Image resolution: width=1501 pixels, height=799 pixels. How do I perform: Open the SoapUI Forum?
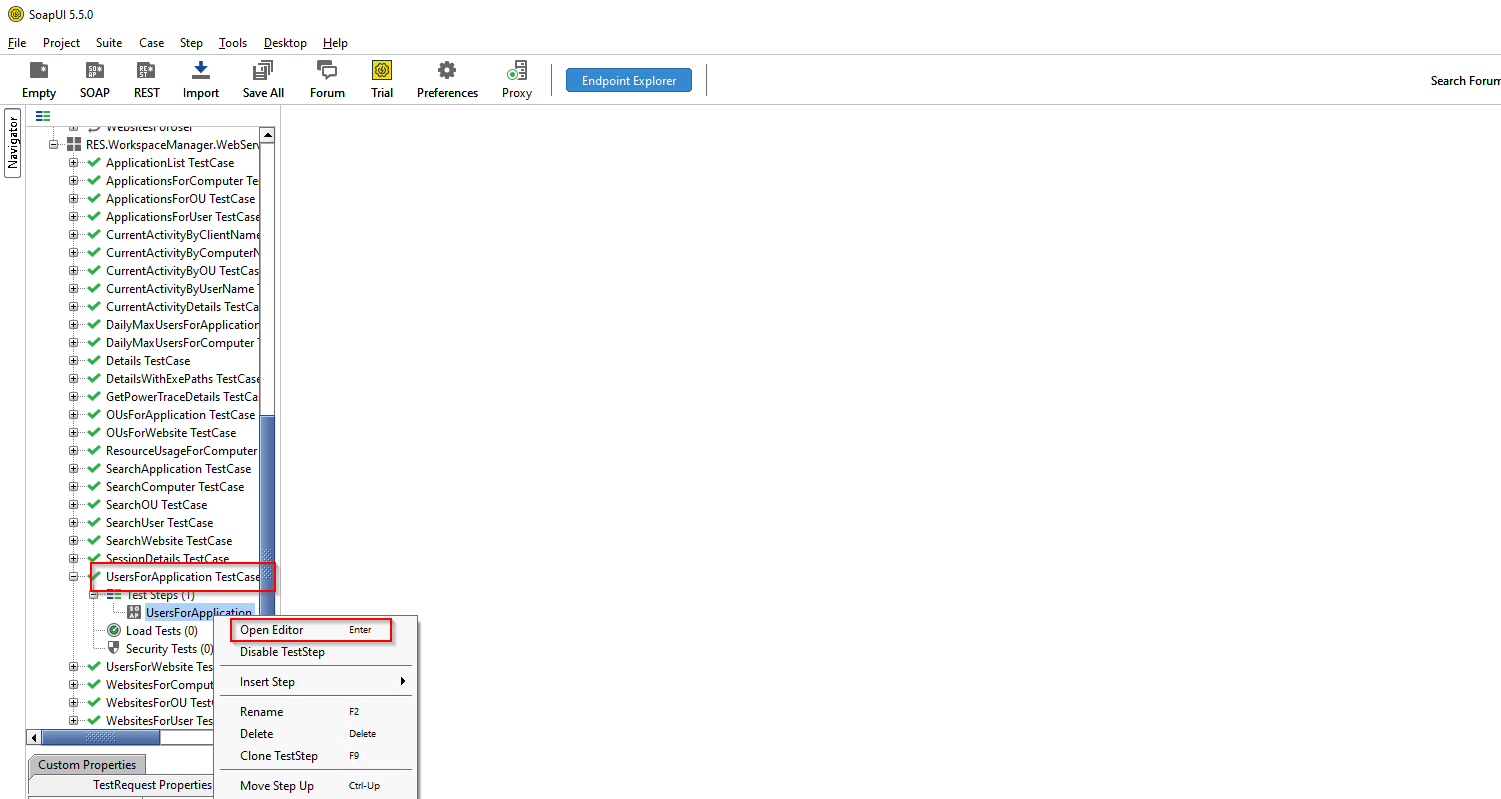(x=327, y=79)
